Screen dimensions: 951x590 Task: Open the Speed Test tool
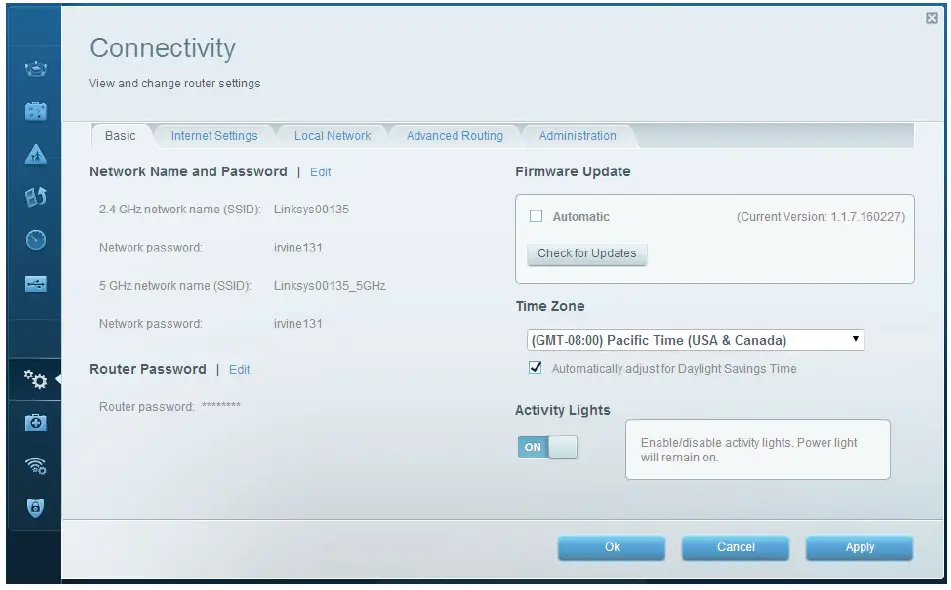34,240
